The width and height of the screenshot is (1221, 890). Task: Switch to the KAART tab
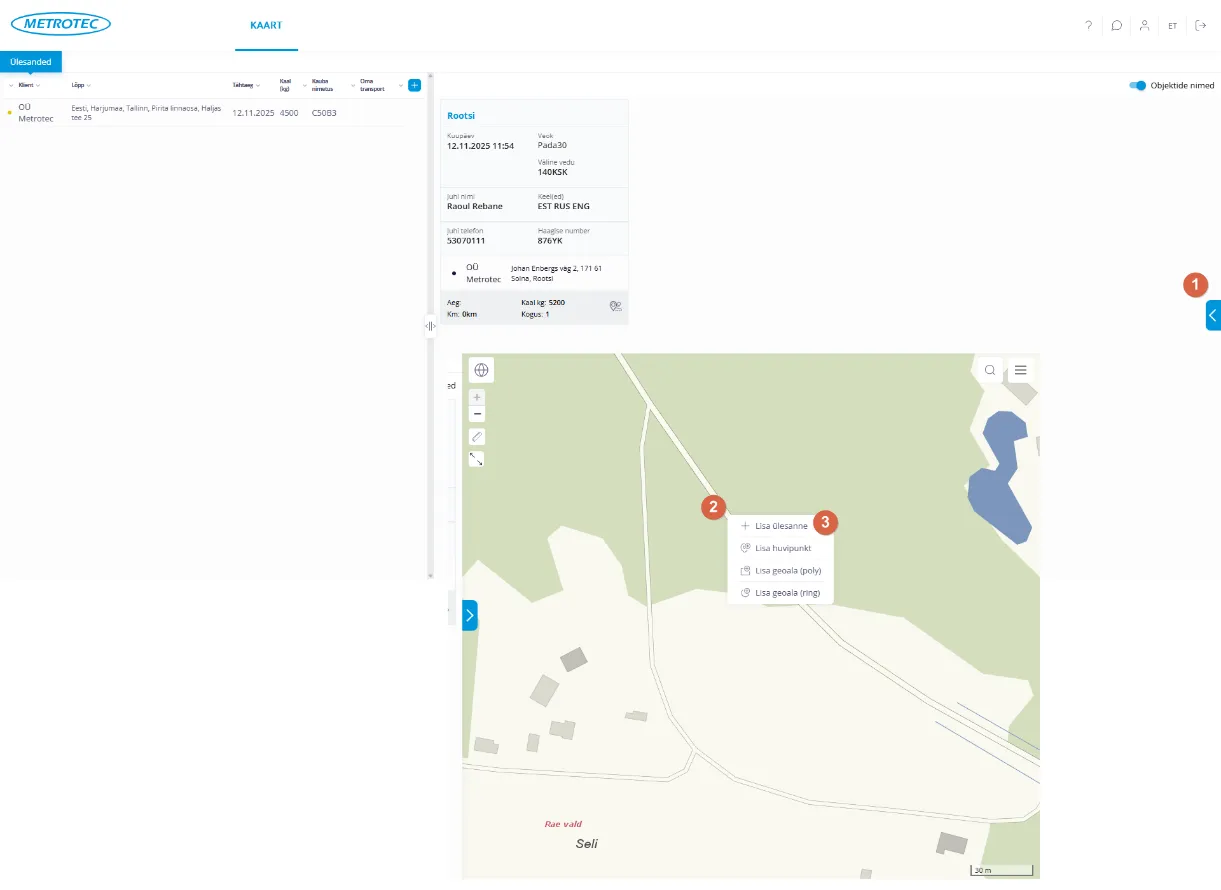click(x=266, y=26)
